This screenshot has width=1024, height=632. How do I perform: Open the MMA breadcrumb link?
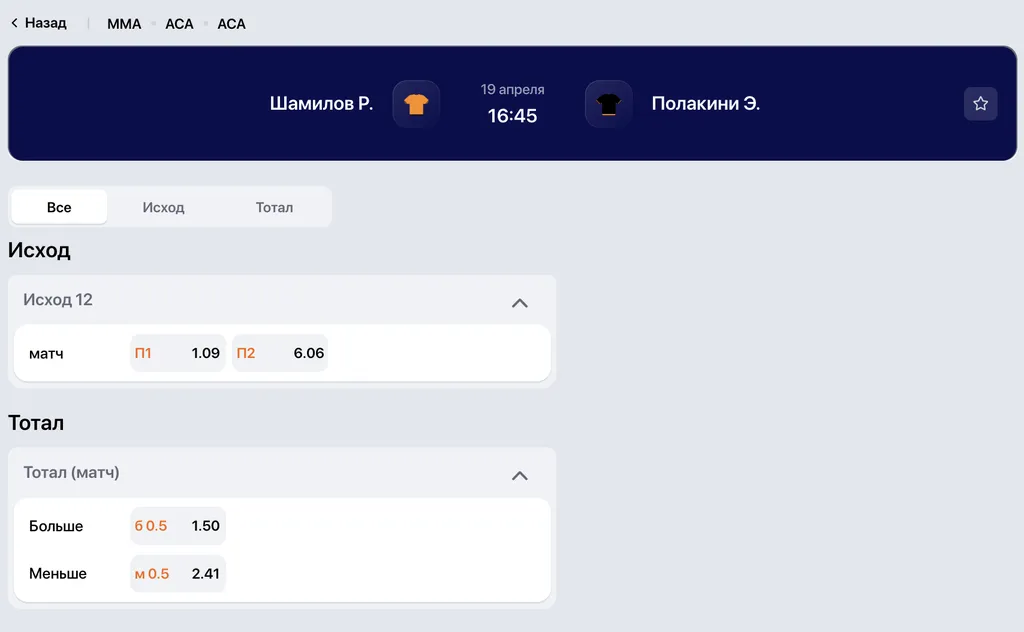pos(123,23)
